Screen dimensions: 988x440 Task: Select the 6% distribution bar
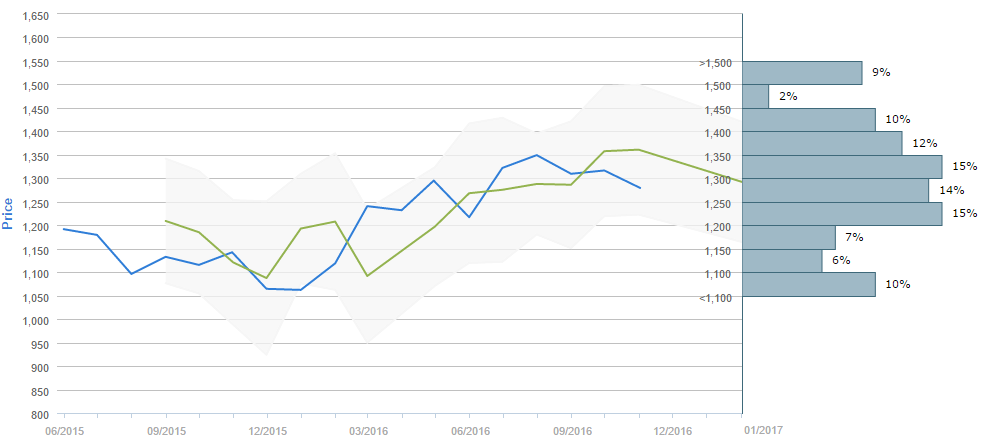(782, 260)
